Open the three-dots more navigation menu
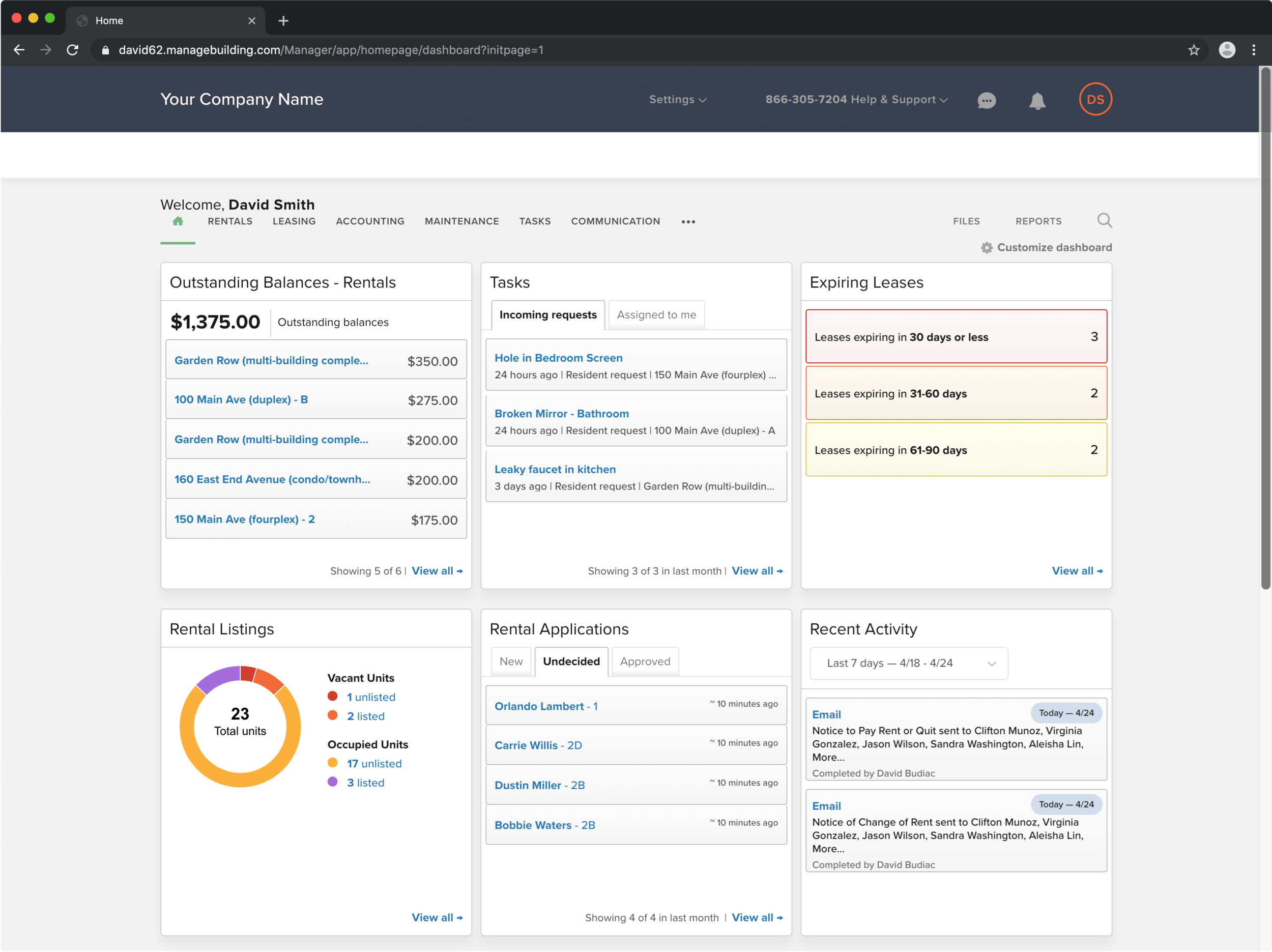 [688, 222]
